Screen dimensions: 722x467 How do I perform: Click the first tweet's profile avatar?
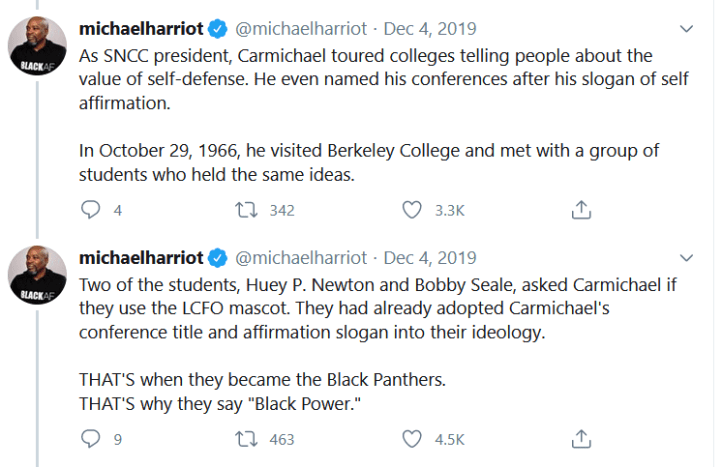[x=38, y=47]
